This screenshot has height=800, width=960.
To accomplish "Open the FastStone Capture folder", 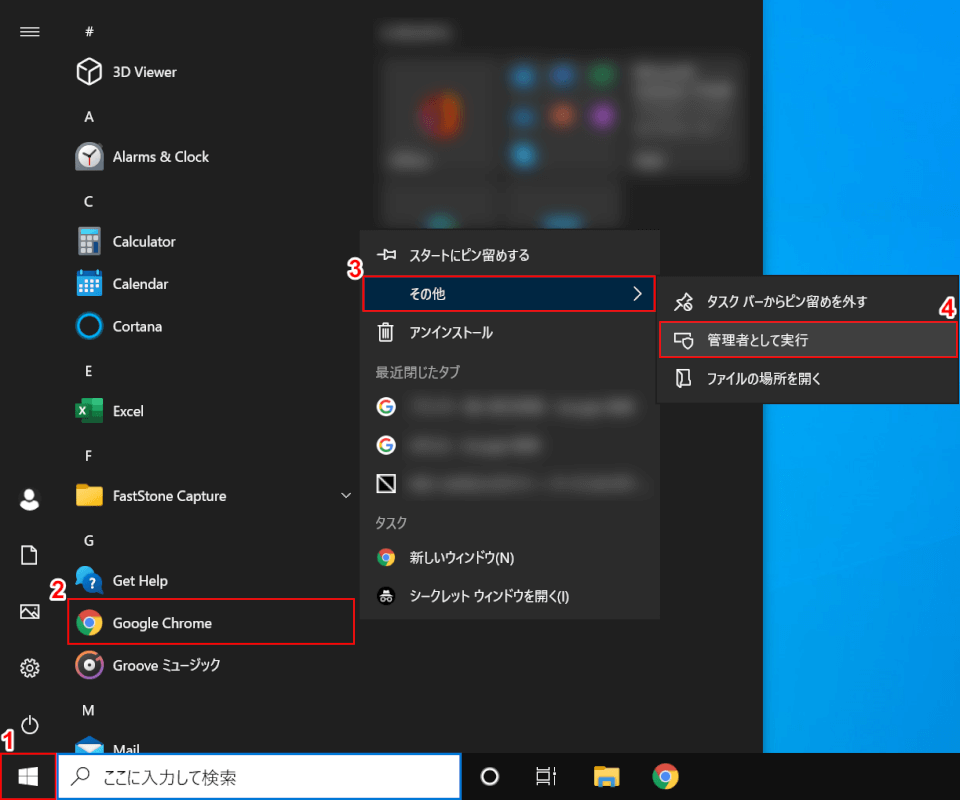I will pyautogui.click(x=211, y=495).
